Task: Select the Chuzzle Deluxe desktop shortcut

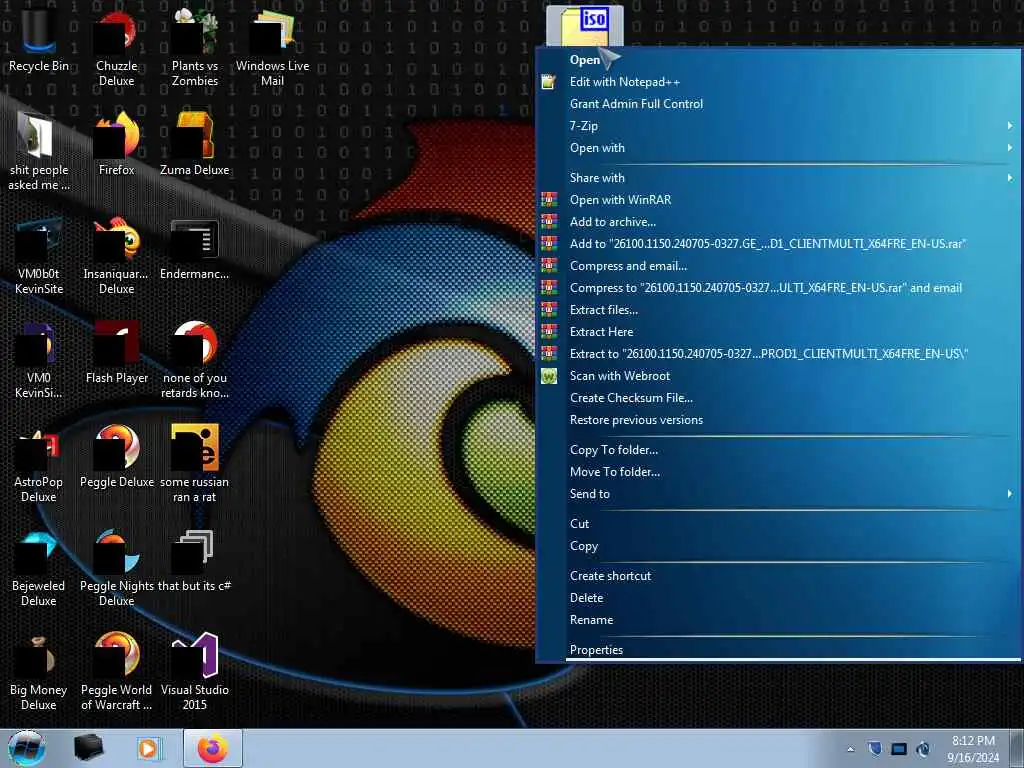Action: pos(116,47)
